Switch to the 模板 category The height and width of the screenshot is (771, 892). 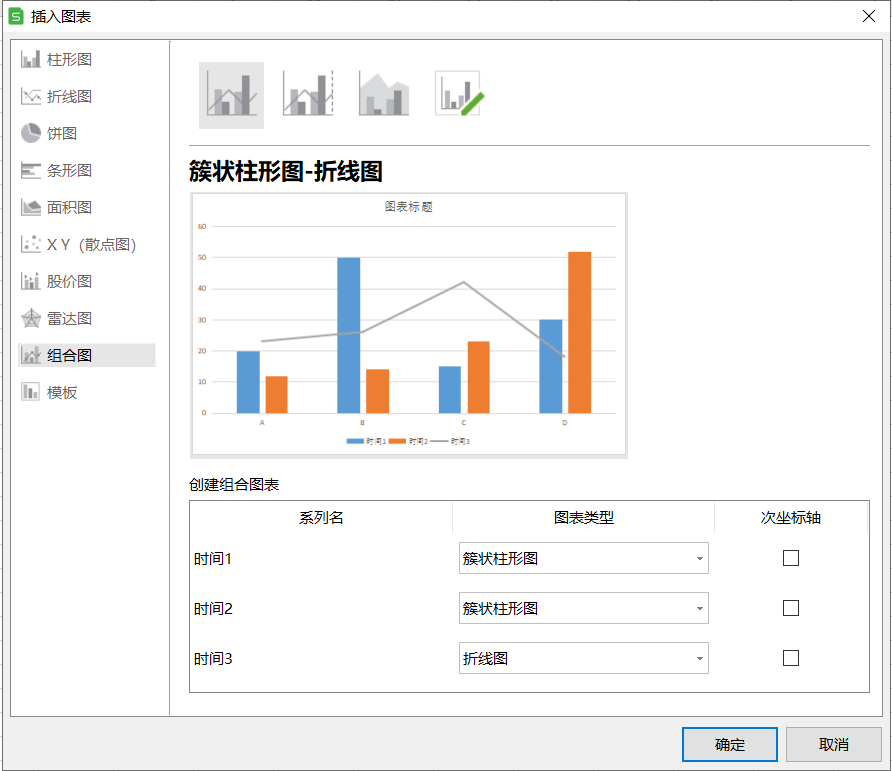tap(60, 392)
